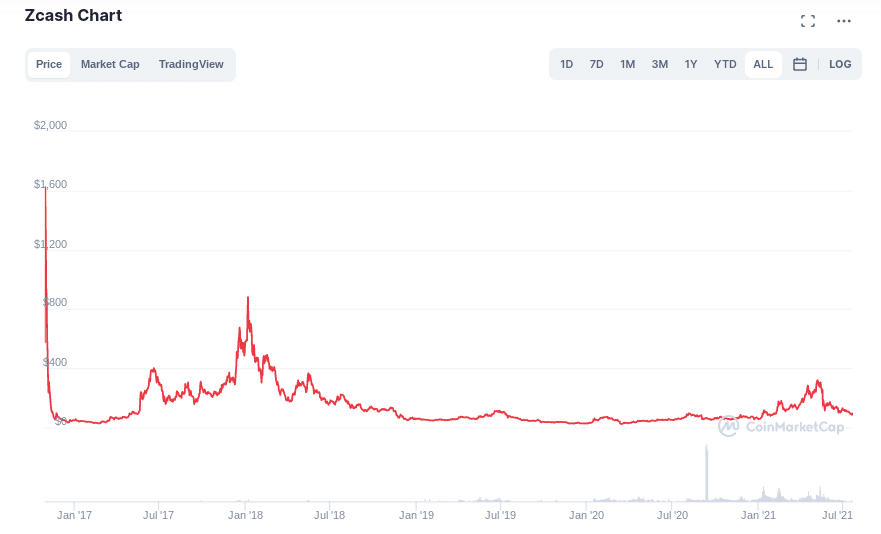Select the ALL time range

click(x=763, y=64)
